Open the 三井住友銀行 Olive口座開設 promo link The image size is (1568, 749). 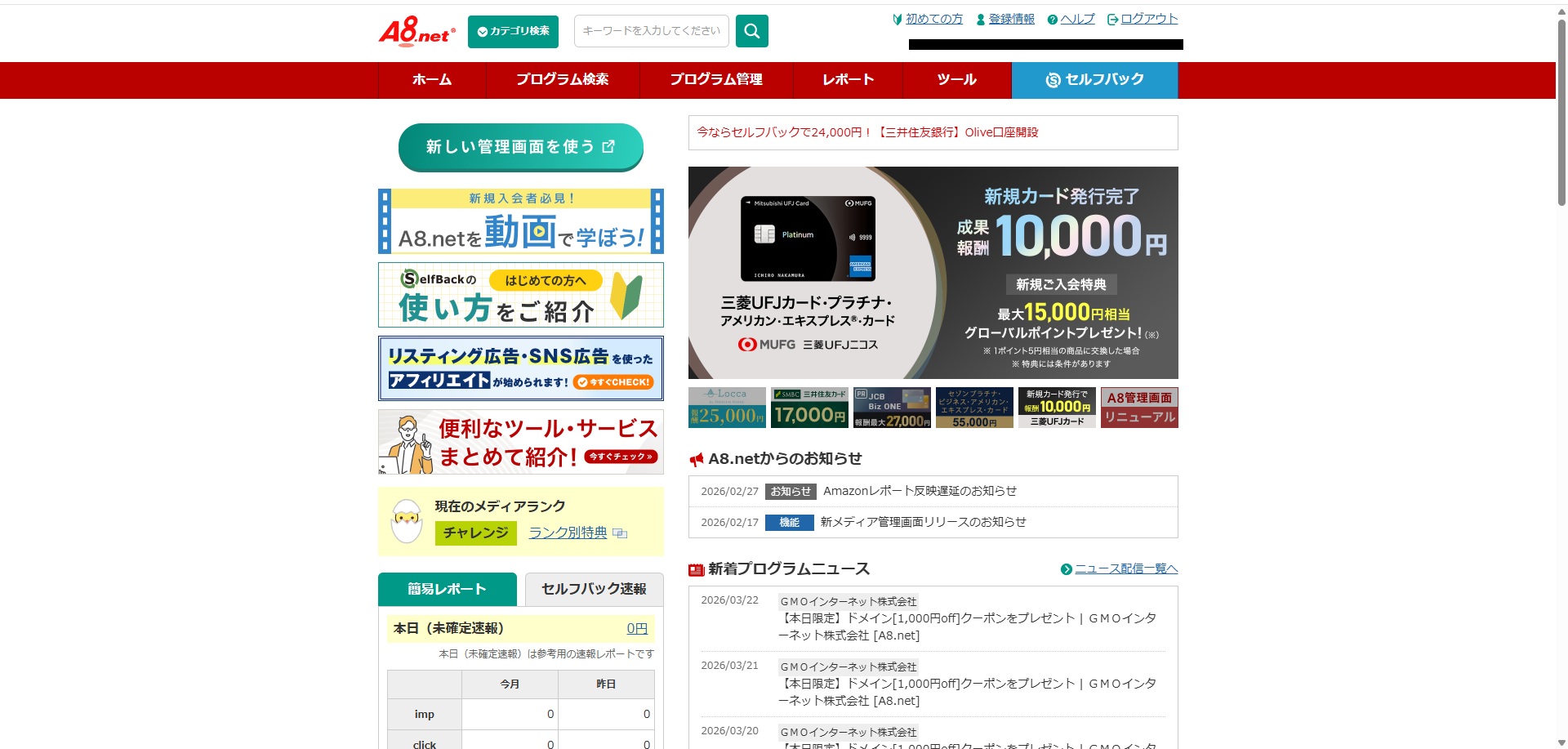(x=867, y=132)
